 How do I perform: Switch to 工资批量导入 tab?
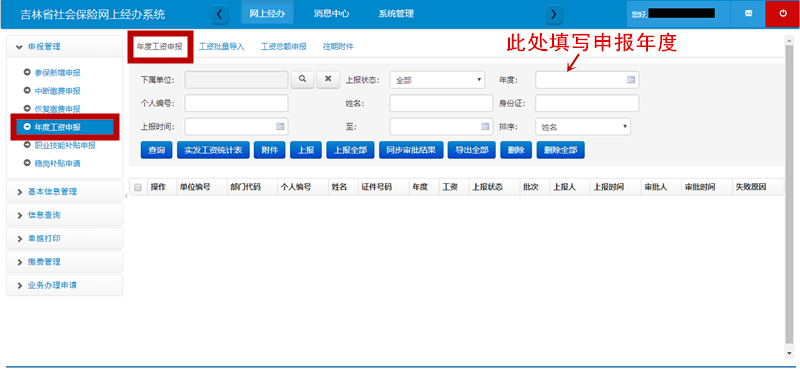pyautogui.click(x=222, y=46)
